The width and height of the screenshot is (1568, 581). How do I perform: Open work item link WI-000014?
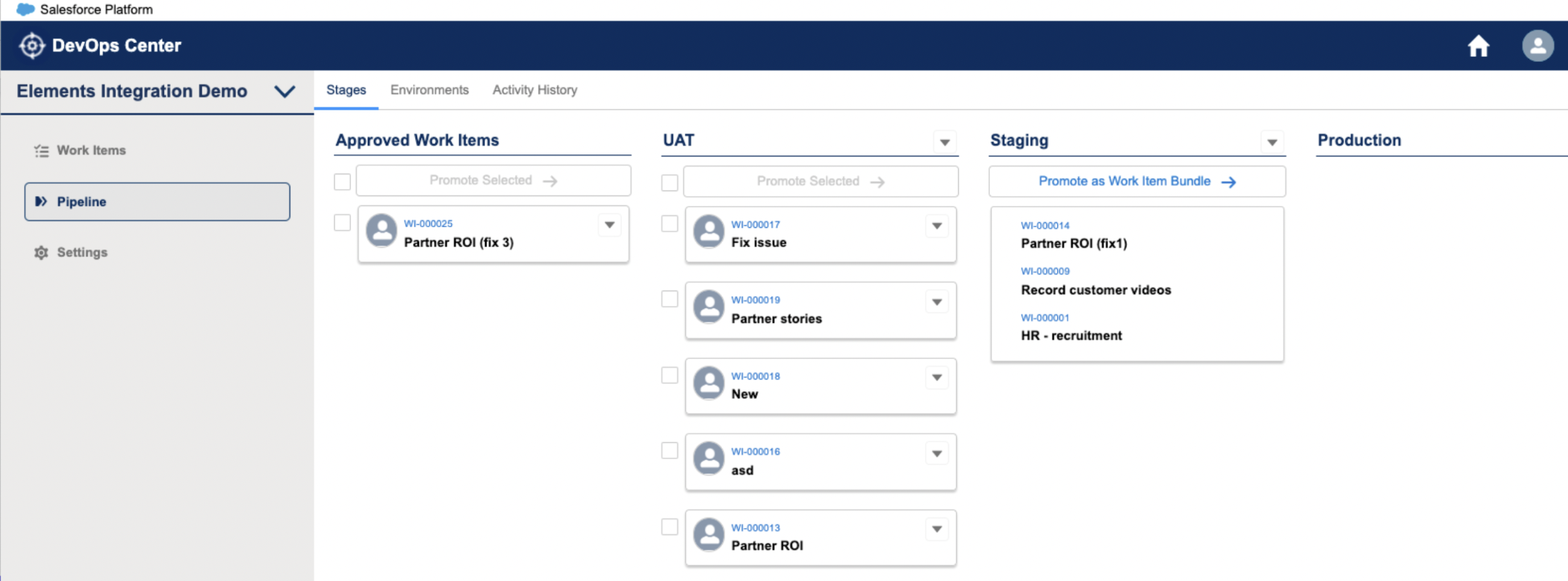pyautogui.click(x=1045, y=225)
